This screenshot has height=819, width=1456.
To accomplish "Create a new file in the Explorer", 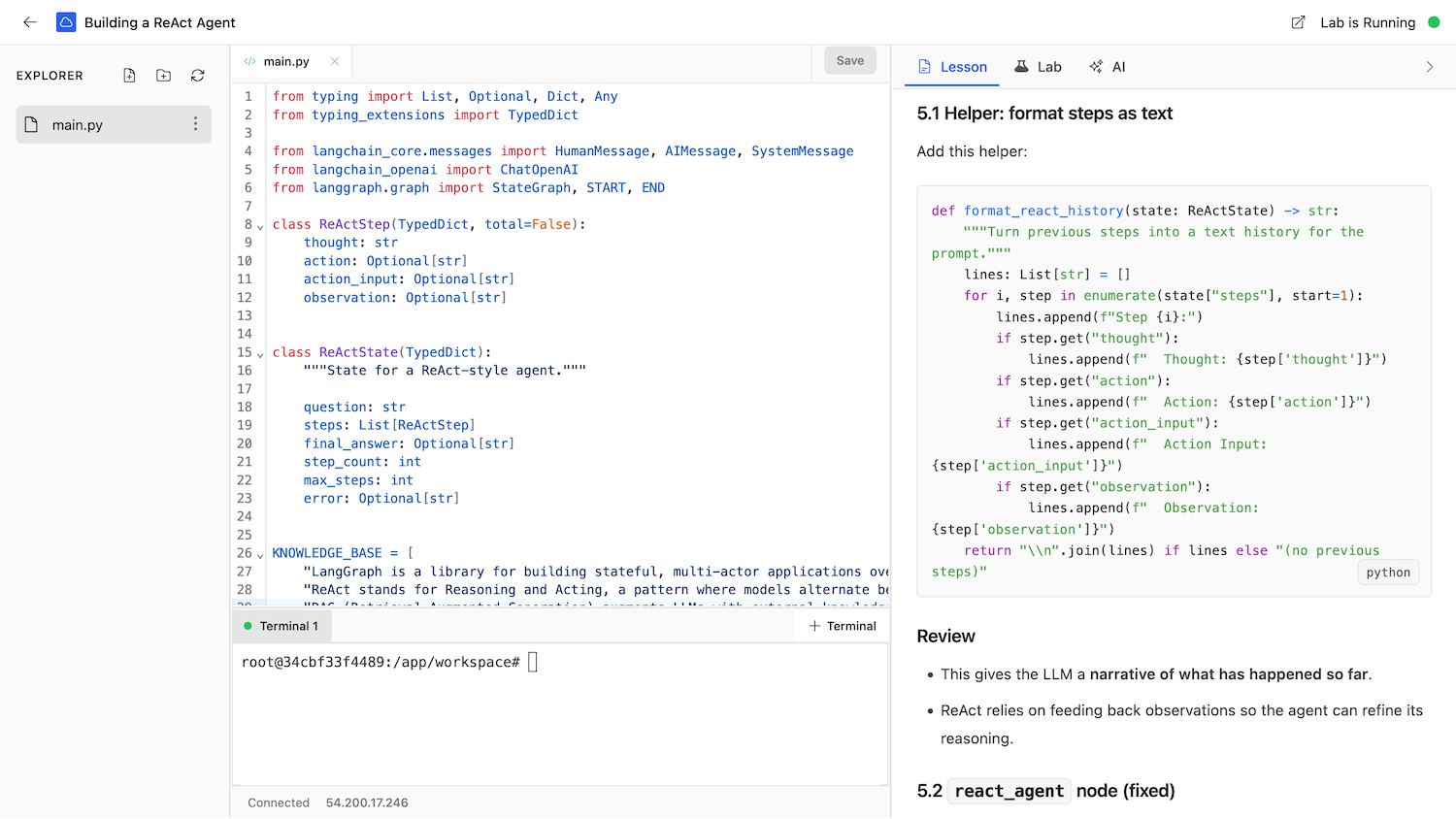I will click(129, 75).
